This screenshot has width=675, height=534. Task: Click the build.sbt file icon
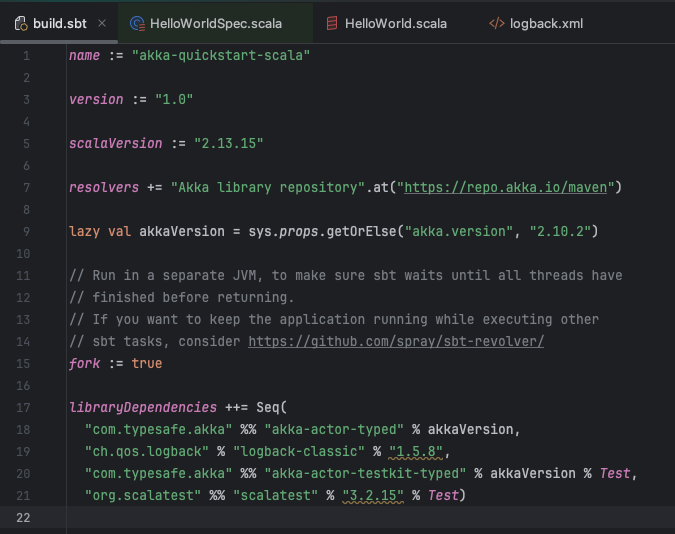pyautogui.click(x=21, y=23)
